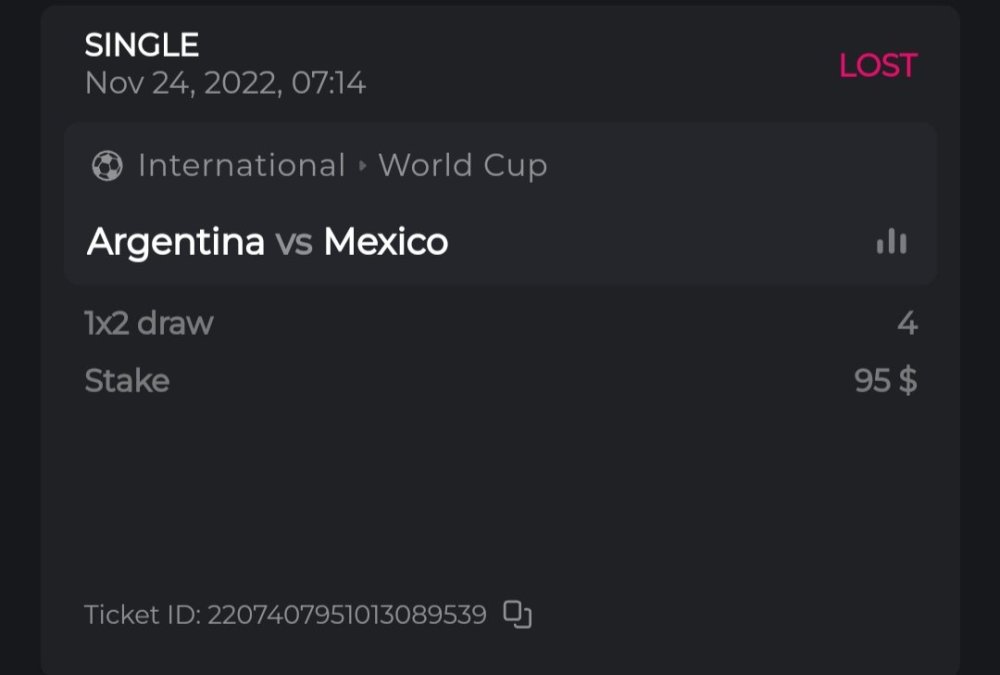This screenshot has width=1000, height=675.
Task: Select the International category label
Action: coord(241,166)
